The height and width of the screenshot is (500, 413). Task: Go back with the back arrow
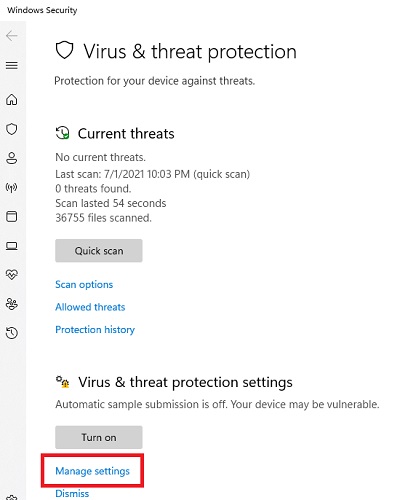12,36
